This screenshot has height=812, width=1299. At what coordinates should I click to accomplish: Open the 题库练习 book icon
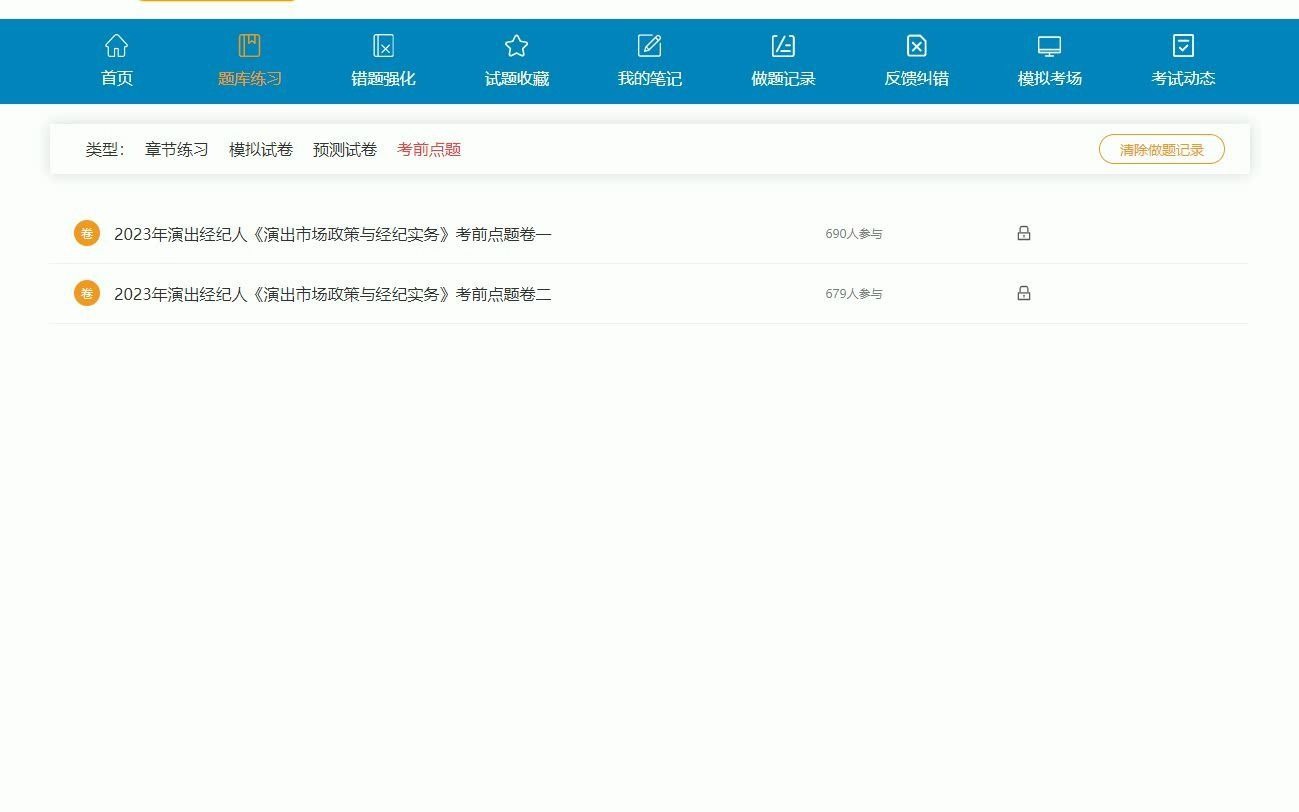click(x=250, y=46)
